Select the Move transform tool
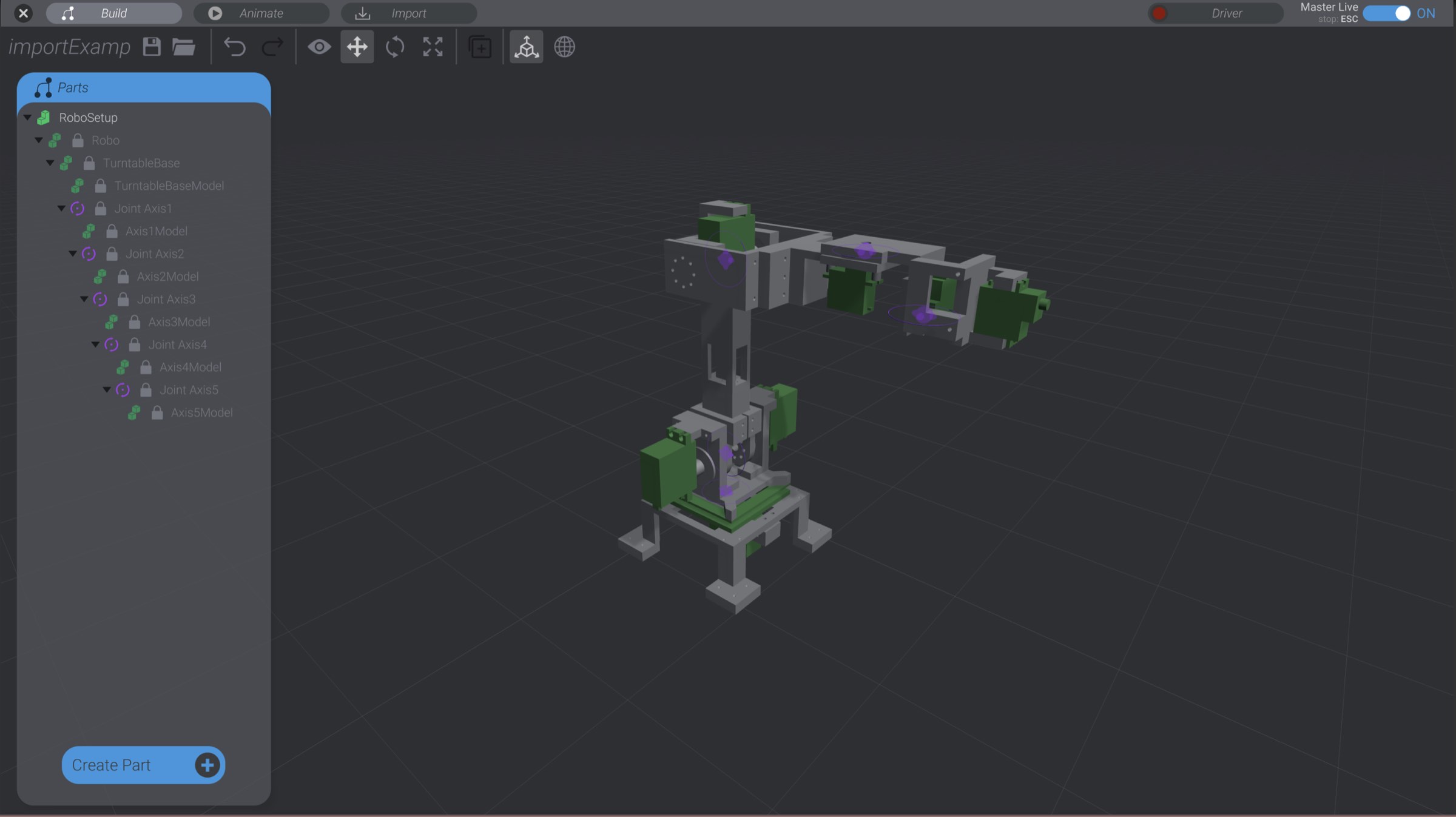This screenshot has width=1456, height=817. pos(357,47)
